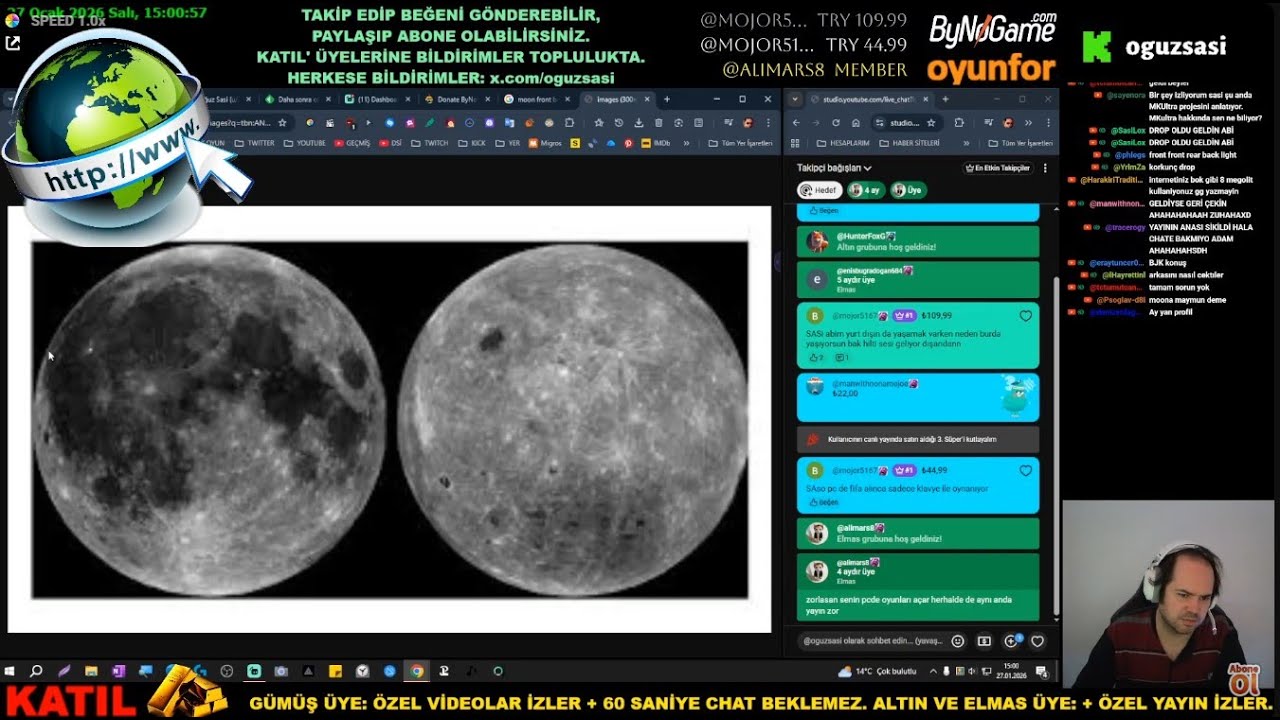Open profile avatar in chat browser toolbar
This screenshot has width=1280, height=720.
(x=1008, y=123)
